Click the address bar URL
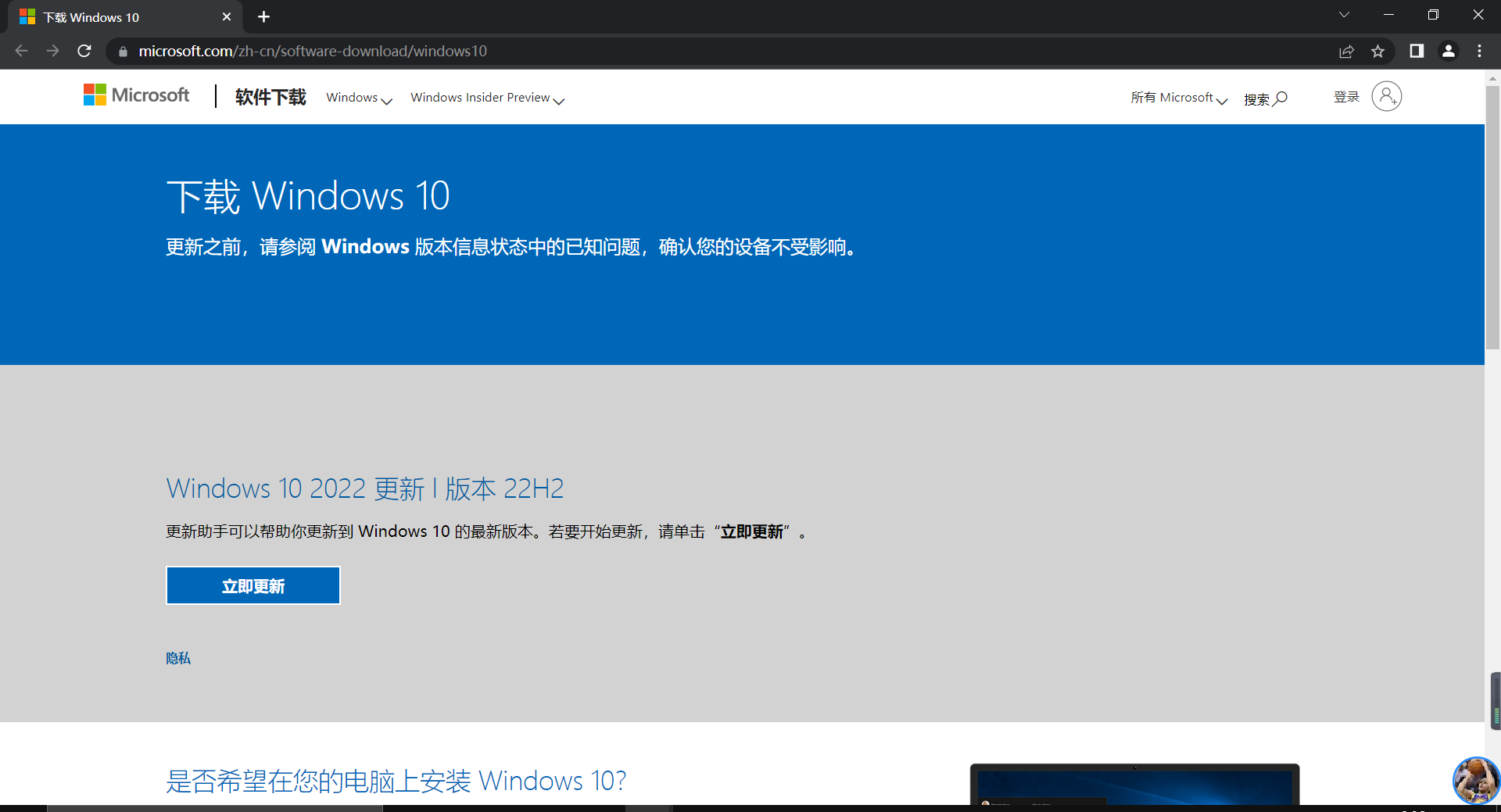Image resolution: width=1501 pixels, height=812 pixels. click(x=313, y=51)
